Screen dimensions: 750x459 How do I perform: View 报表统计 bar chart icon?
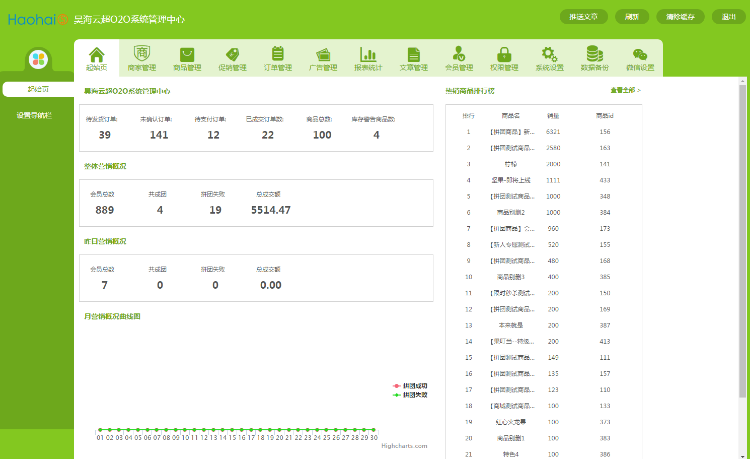[x=368, y=54]
